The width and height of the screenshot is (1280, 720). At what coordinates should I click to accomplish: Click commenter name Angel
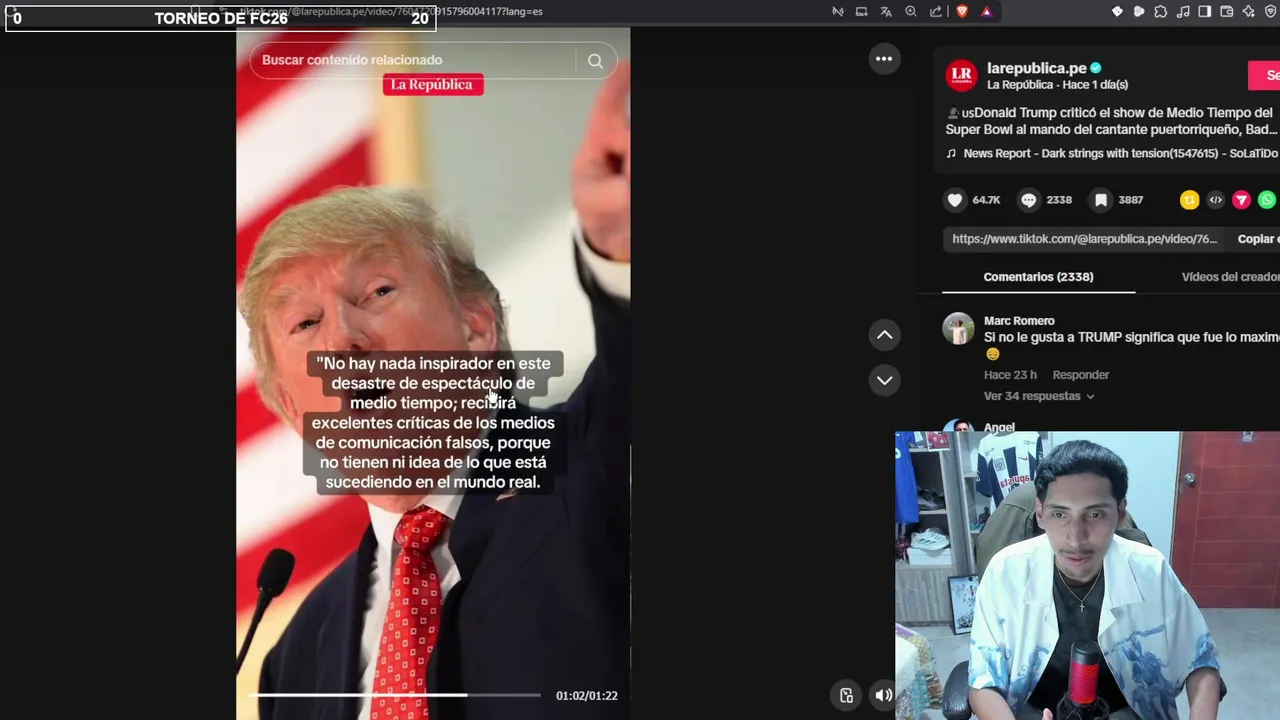tap(999, 427)
